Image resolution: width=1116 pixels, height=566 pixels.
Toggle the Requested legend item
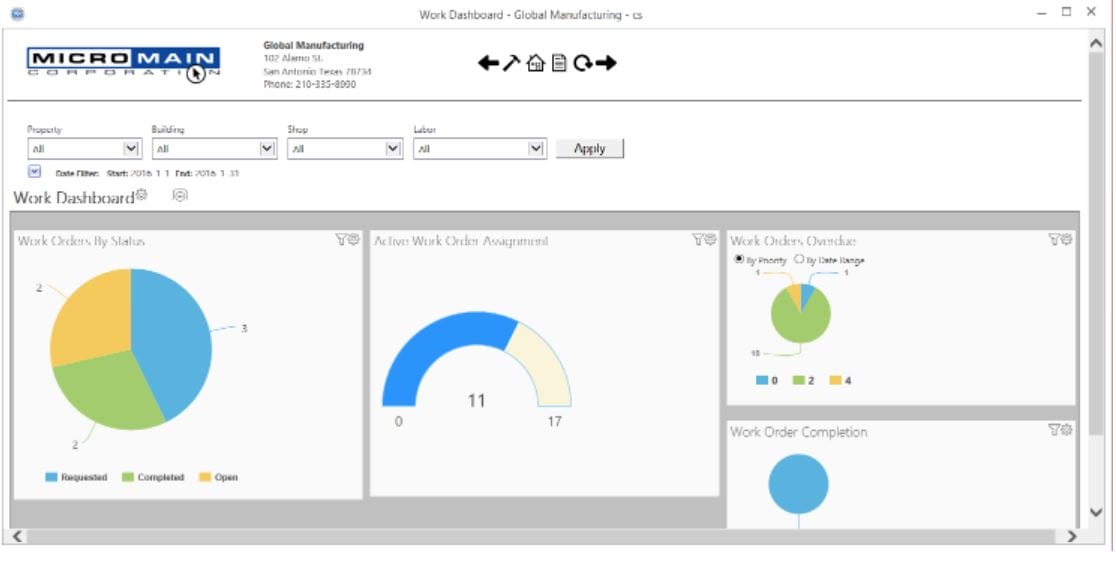pyautogui.click(x=76, y=478)
